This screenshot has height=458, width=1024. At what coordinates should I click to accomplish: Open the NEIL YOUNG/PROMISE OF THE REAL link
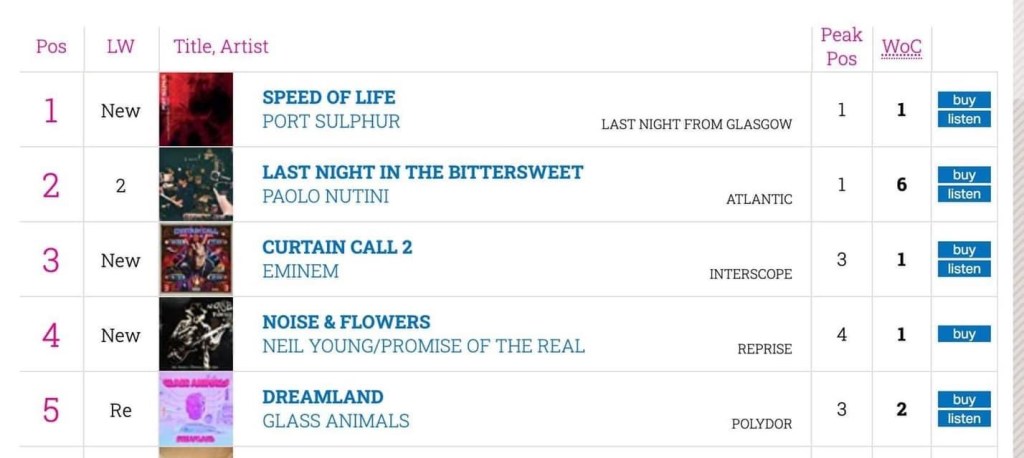pos(423,347)
